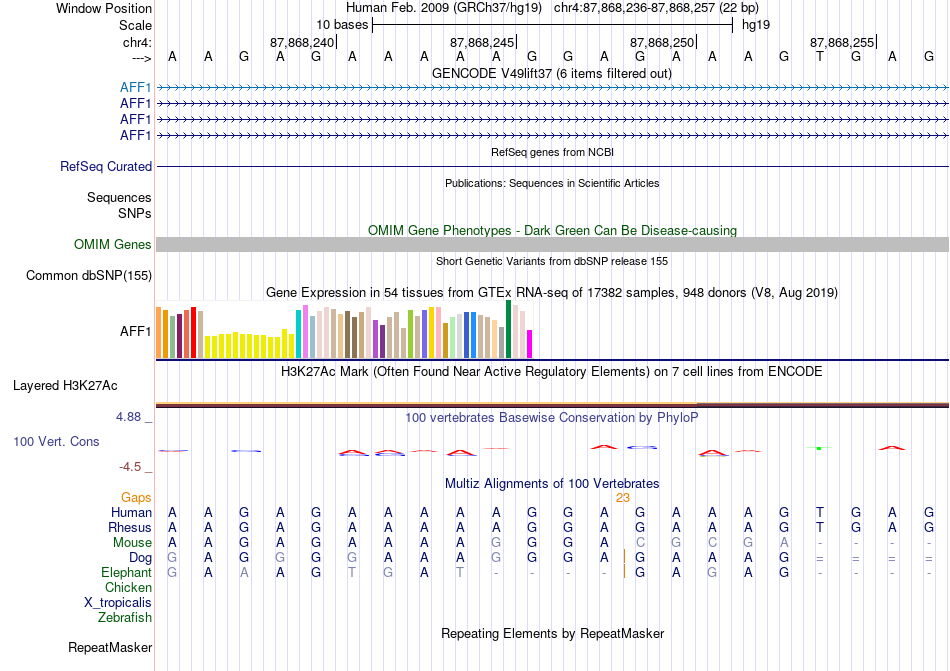Click the RepeatMasker track label
The image size is (950, 671).
point(110,648)
